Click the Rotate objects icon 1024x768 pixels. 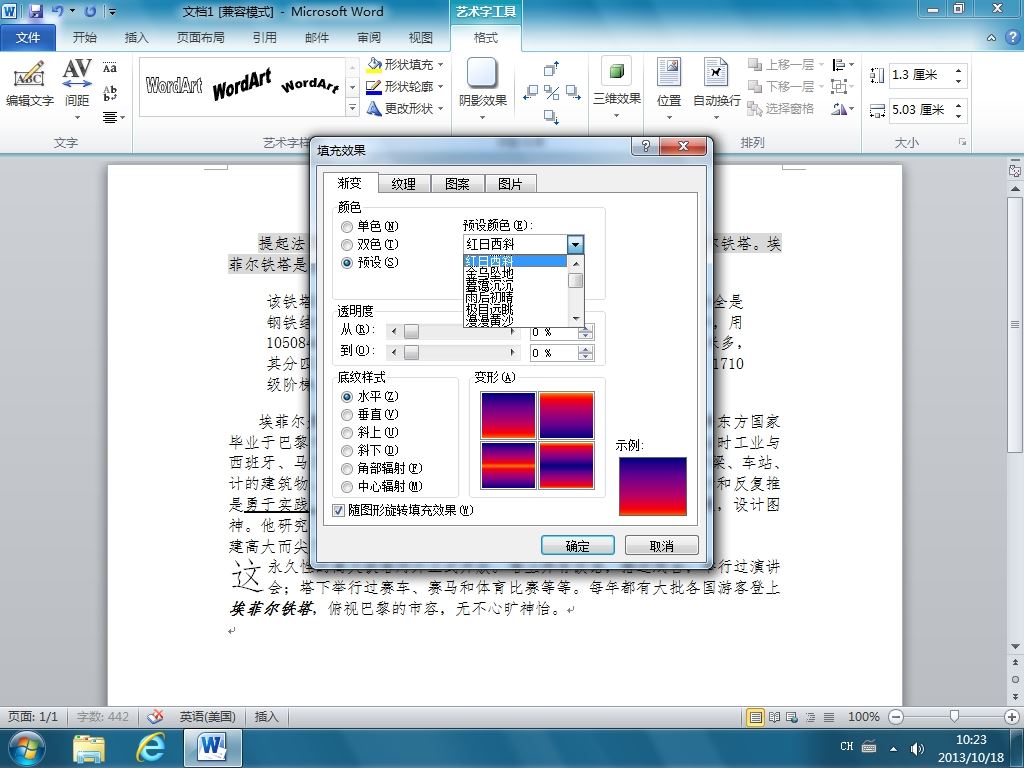coord(839,109)
